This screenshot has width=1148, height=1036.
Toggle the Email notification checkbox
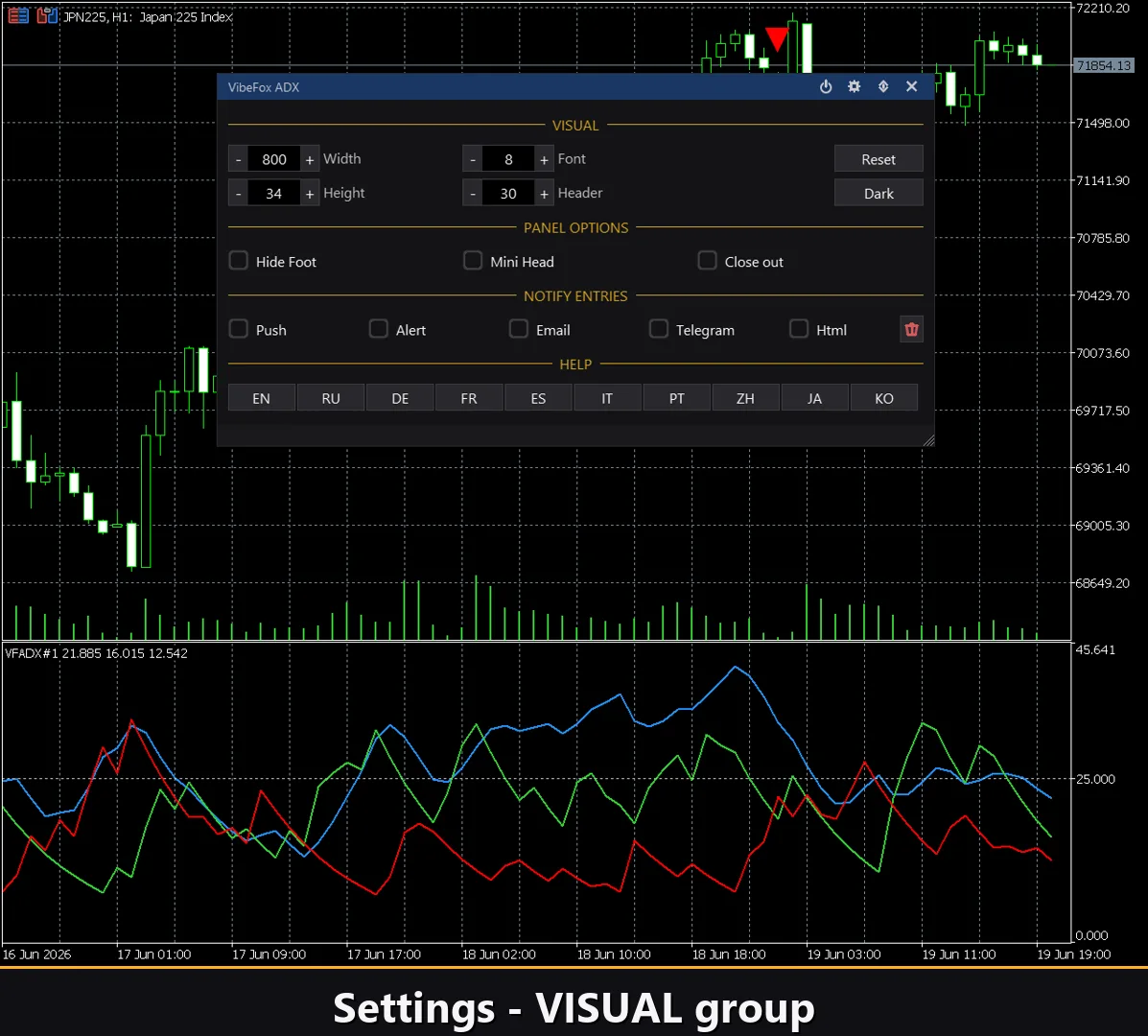[518, 329]
